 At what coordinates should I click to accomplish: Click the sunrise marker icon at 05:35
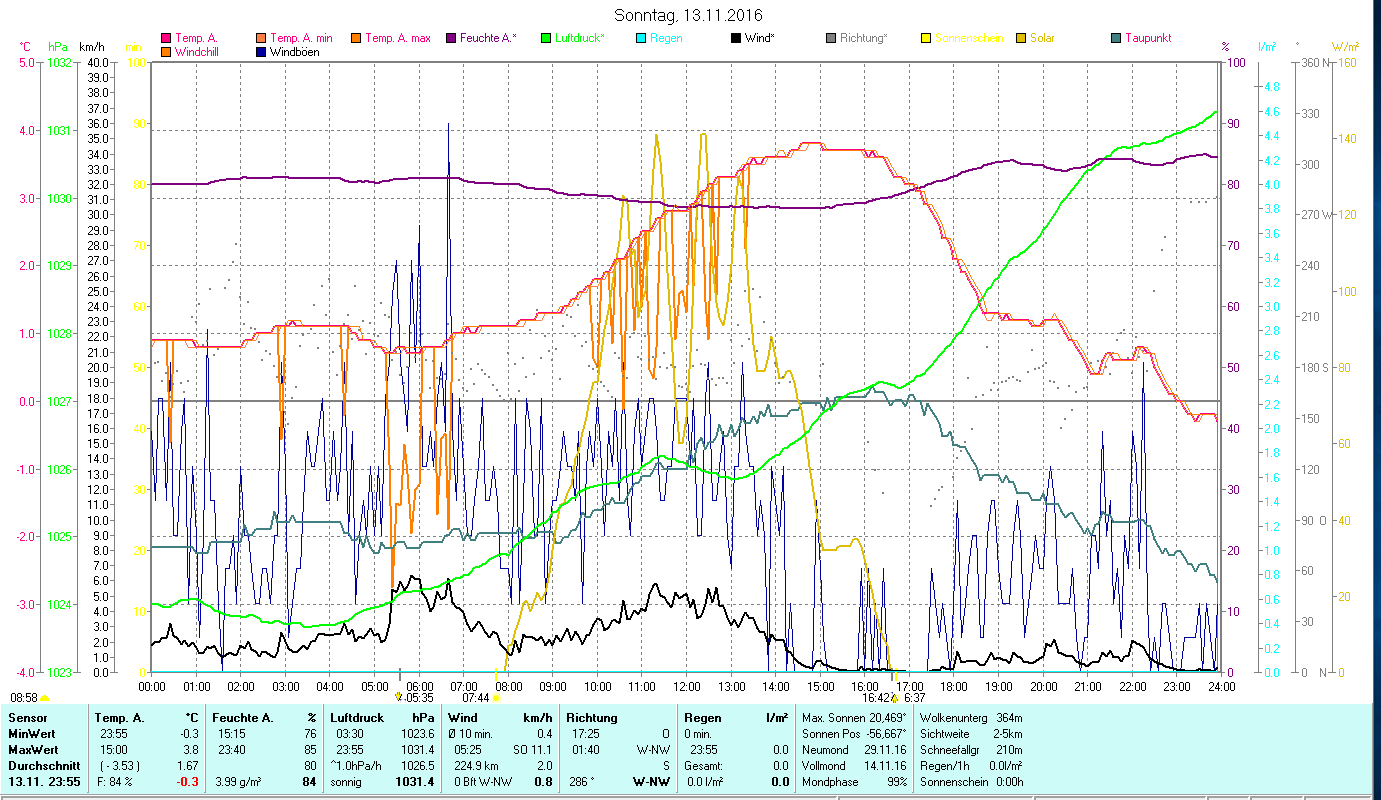point(399,695)
